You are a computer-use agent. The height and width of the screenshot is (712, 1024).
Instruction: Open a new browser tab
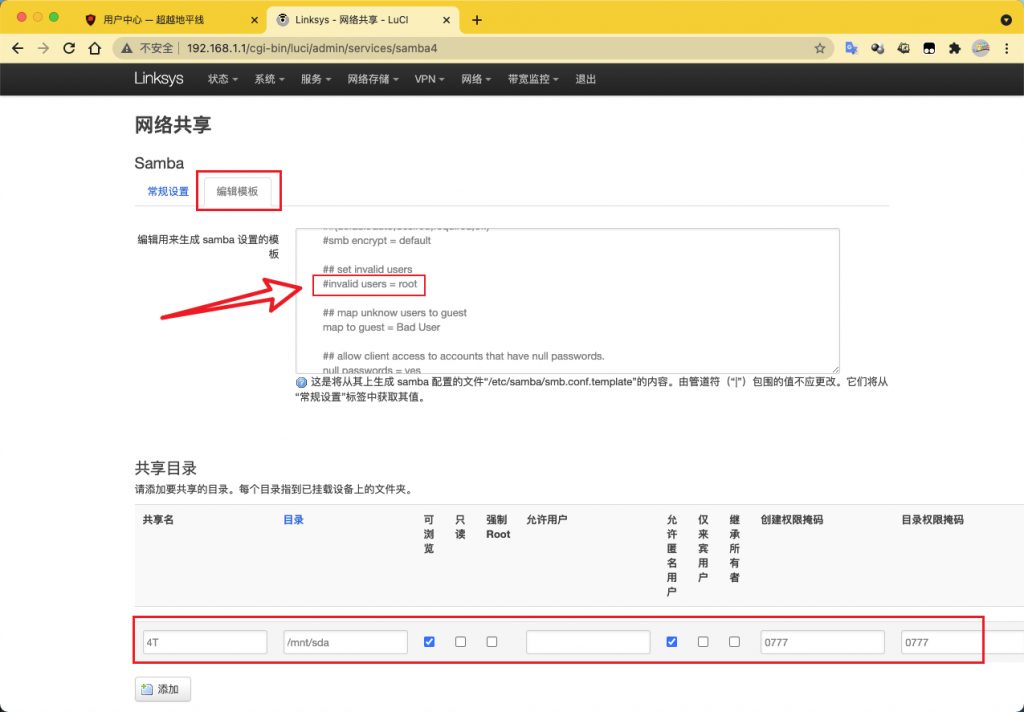(477, 20)
